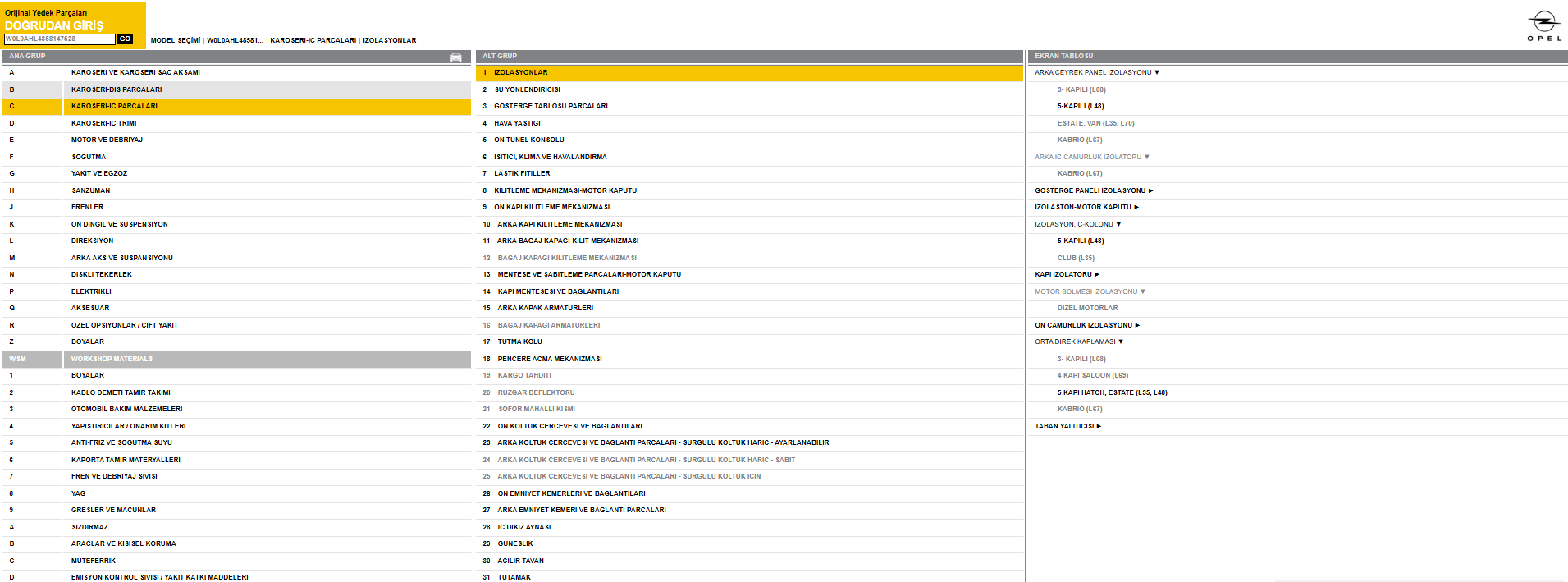Open the MODEL SEÇİMİ breadcrumb link
The width and height of the screenshot is (1568, 582).
[176, 40]
